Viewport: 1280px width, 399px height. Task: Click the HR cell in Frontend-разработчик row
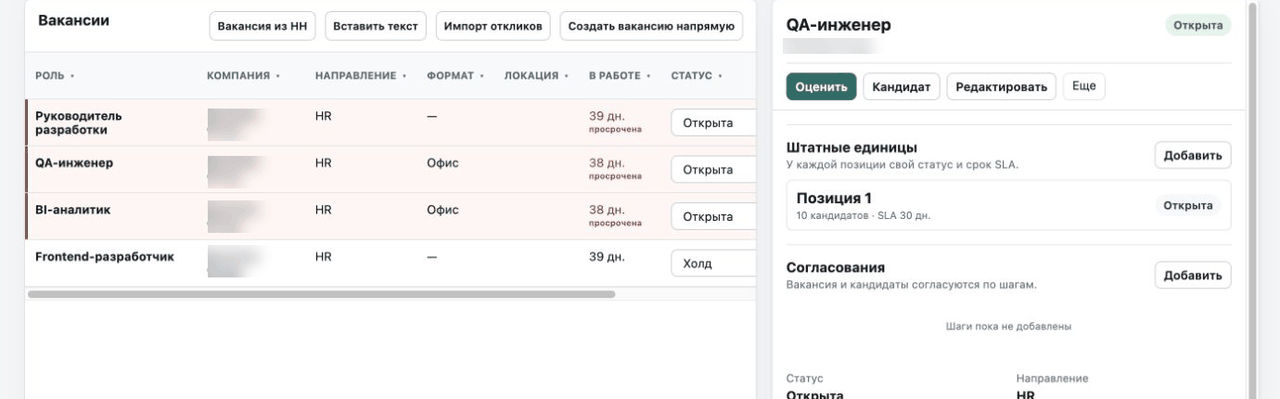tap(323, 257)
